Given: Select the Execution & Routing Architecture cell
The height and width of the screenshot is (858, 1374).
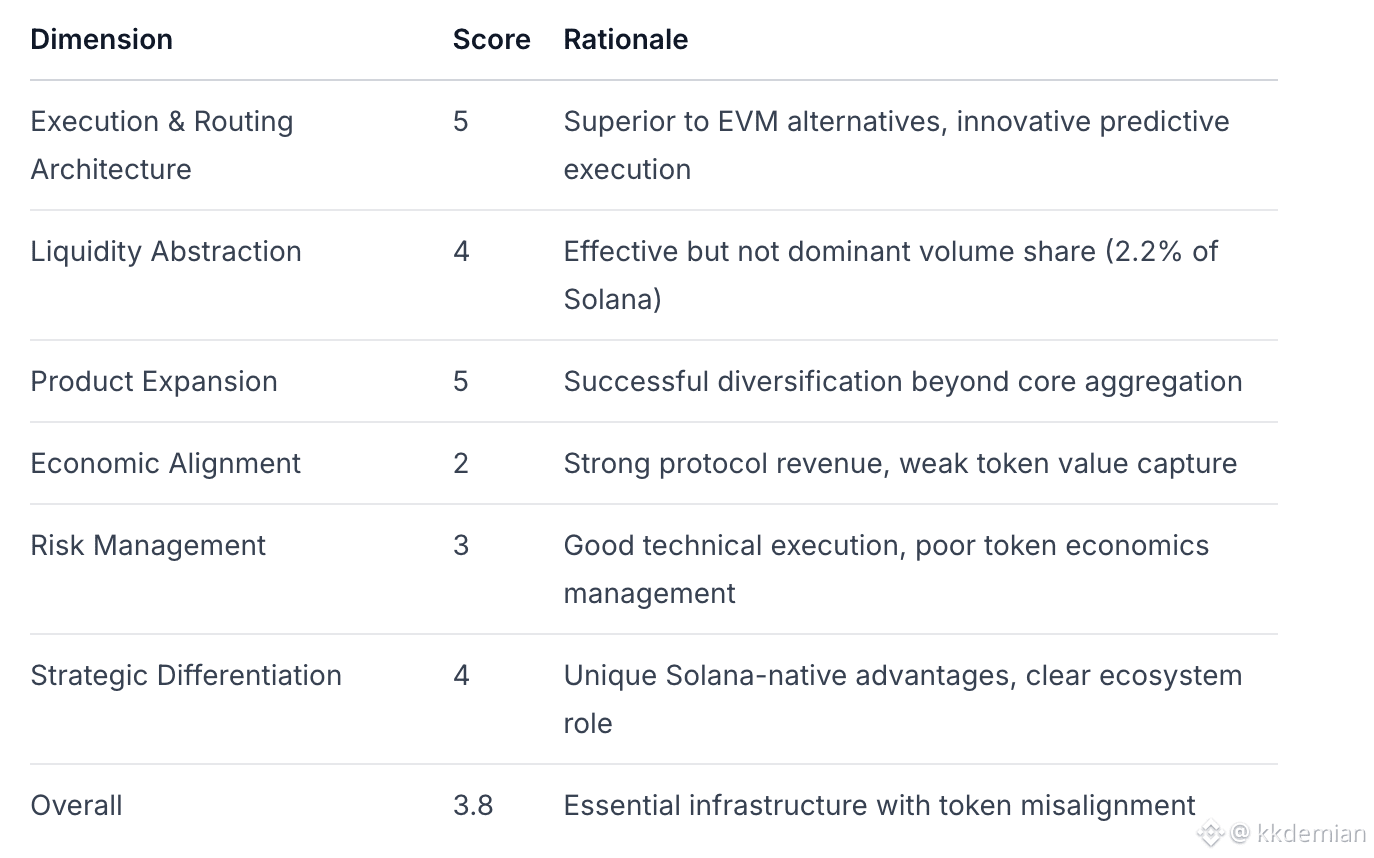Looking at the screenshot, I should click(x=162, y=145).
